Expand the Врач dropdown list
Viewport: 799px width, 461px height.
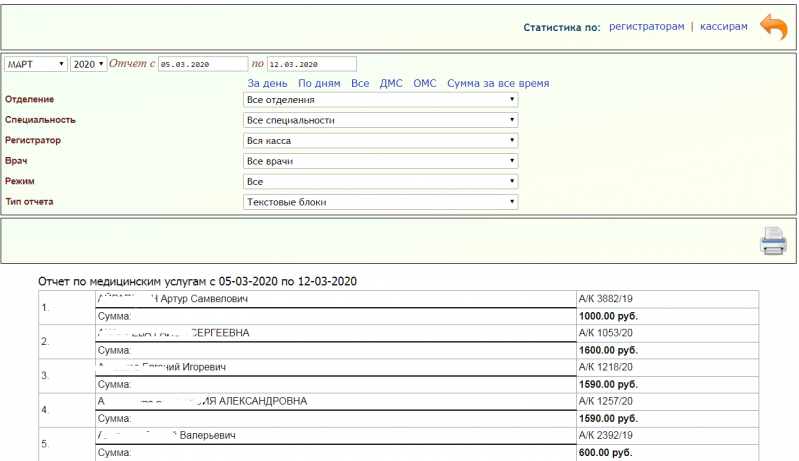[381, 161]
